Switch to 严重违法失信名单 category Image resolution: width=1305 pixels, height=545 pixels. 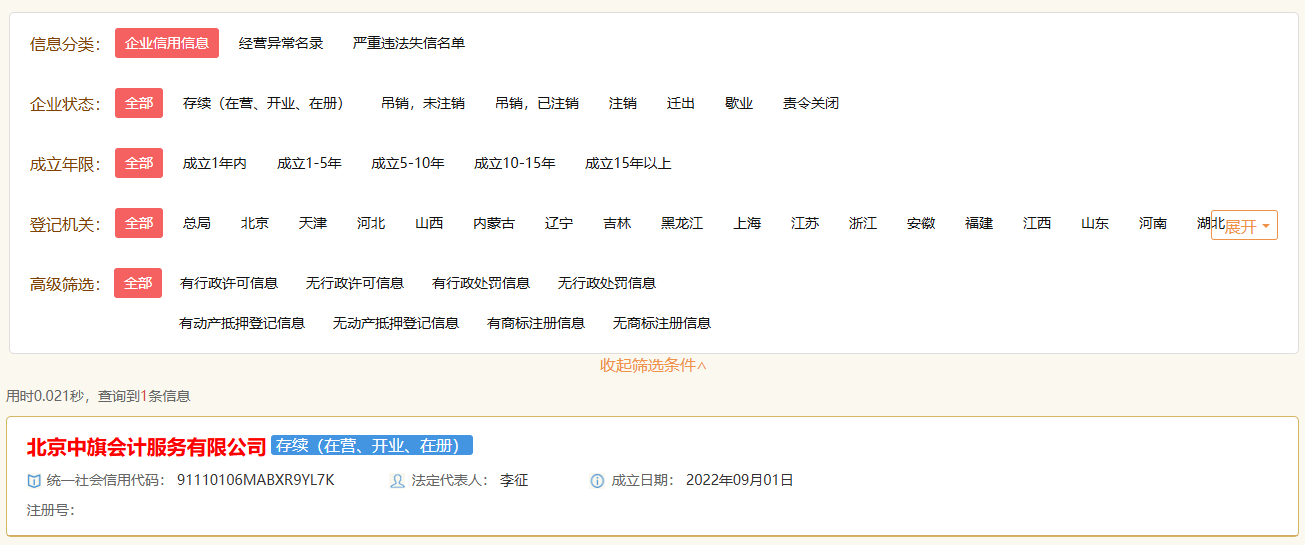(x=409, y=43)
